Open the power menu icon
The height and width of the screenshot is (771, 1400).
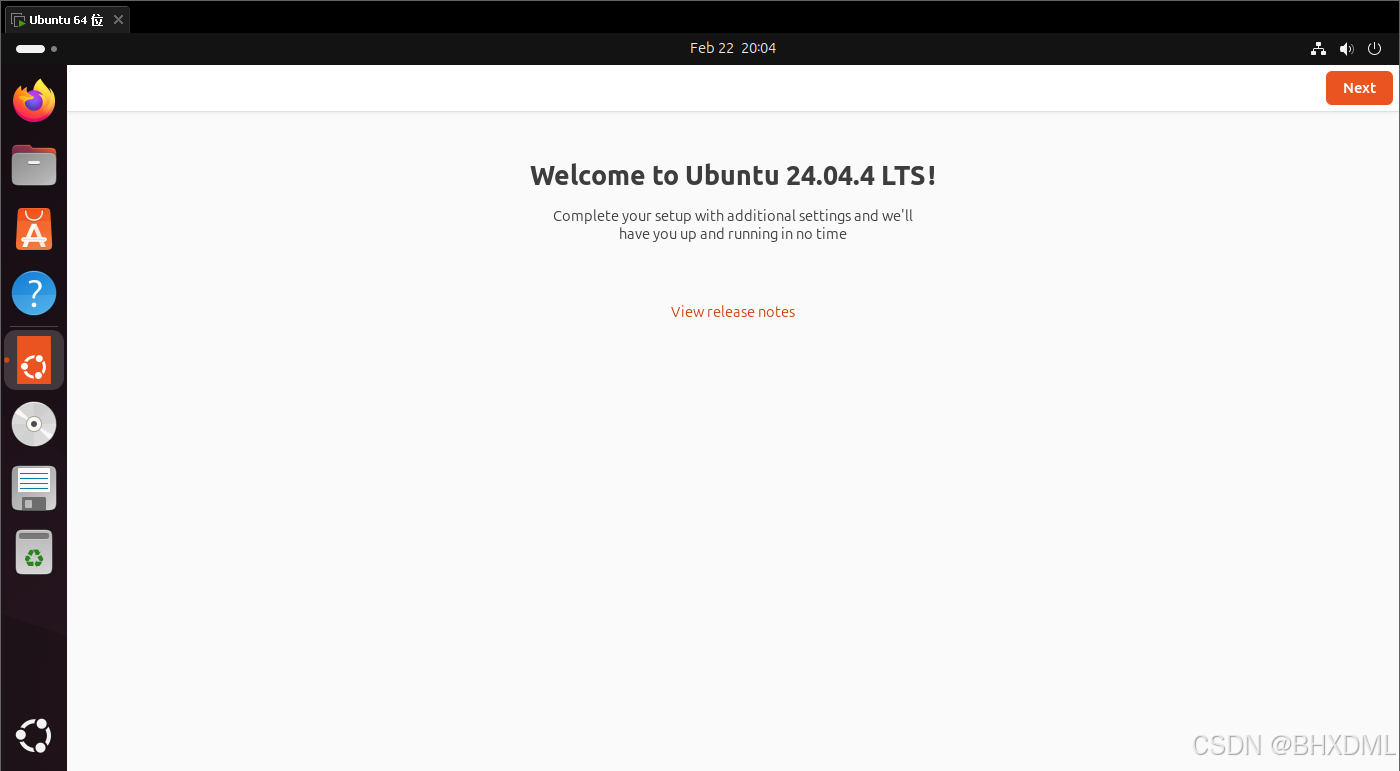click(1374, 48)
